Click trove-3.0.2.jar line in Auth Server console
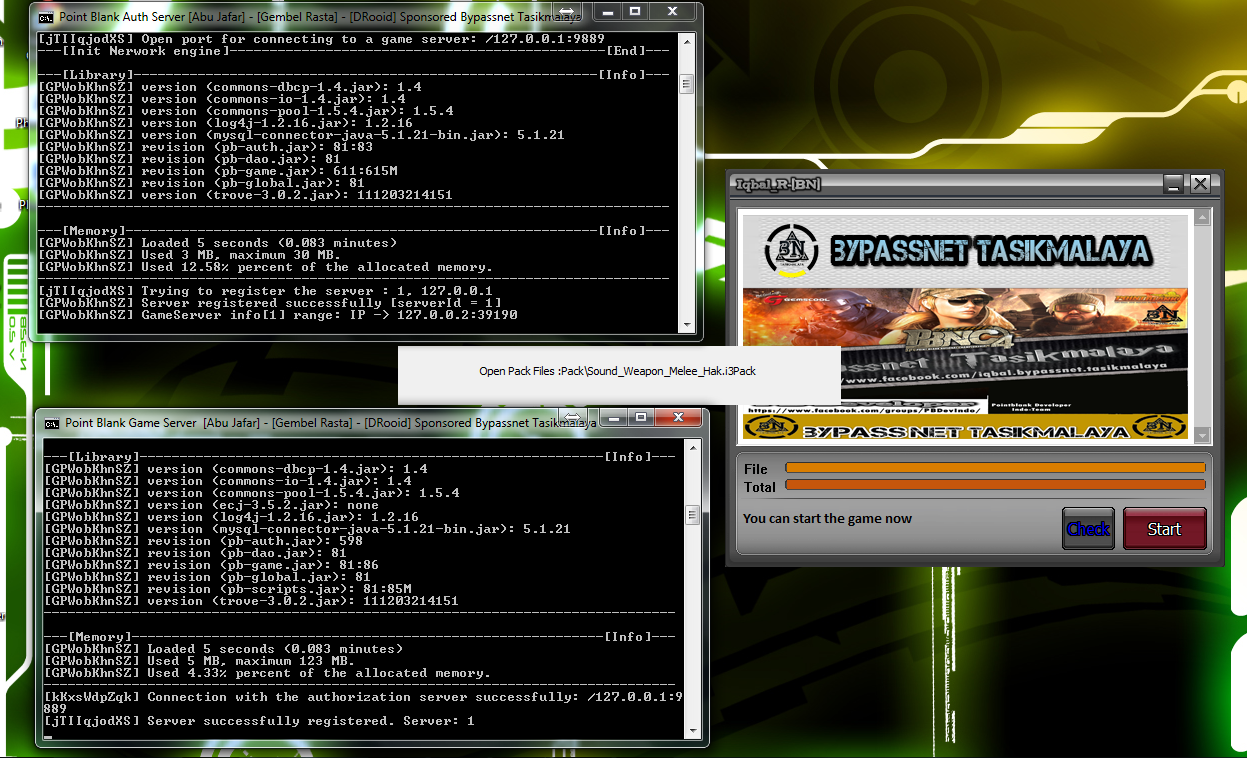The height and width of the screenshot is (758, 1247). [245, 195]
